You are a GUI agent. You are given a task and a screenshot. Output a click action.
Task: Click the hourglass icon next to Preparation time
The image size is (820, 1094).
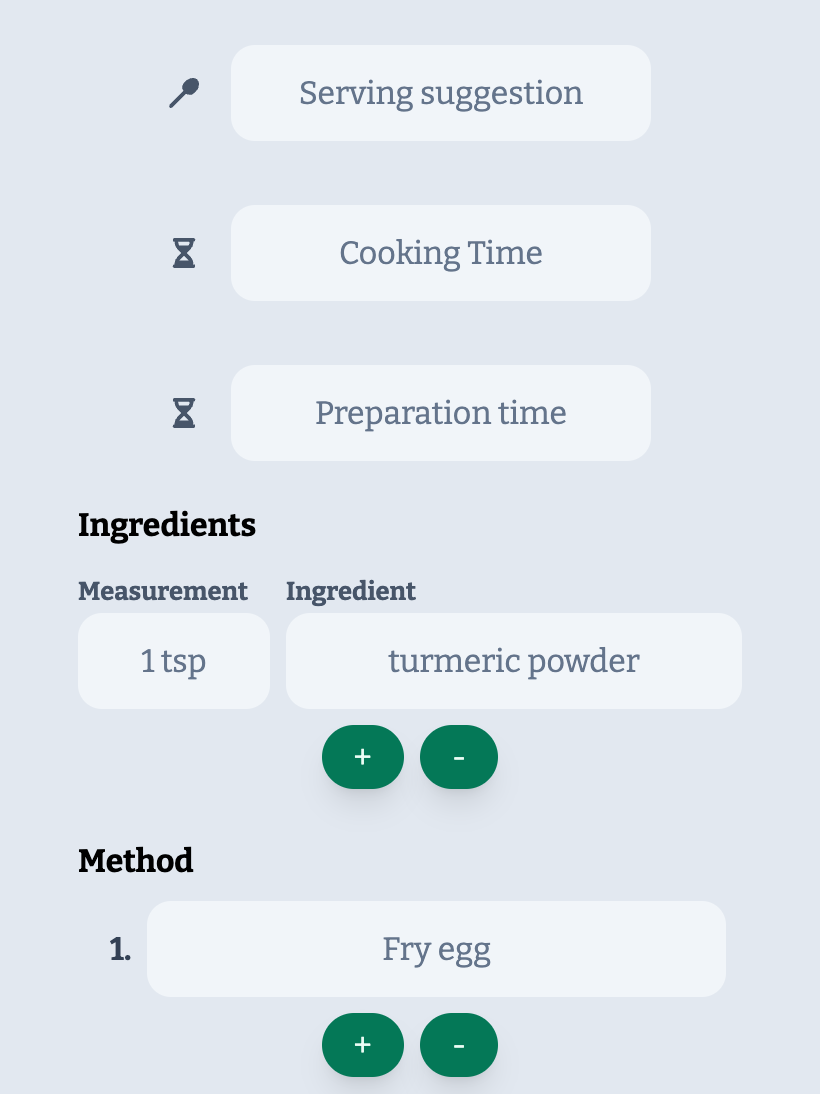coord(184,413)
